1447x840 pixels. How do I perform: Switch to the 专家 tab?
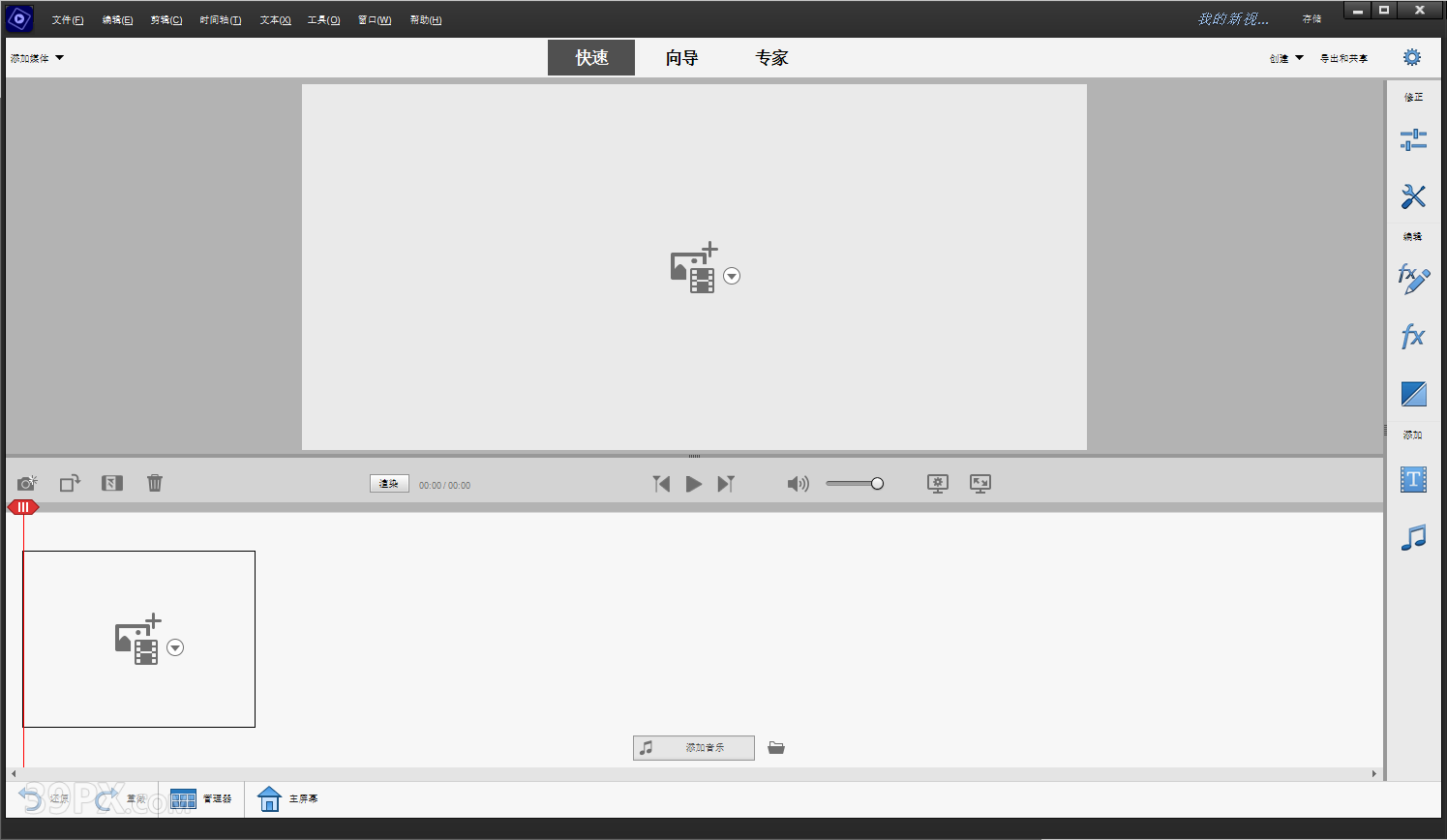tap(771, 58)
